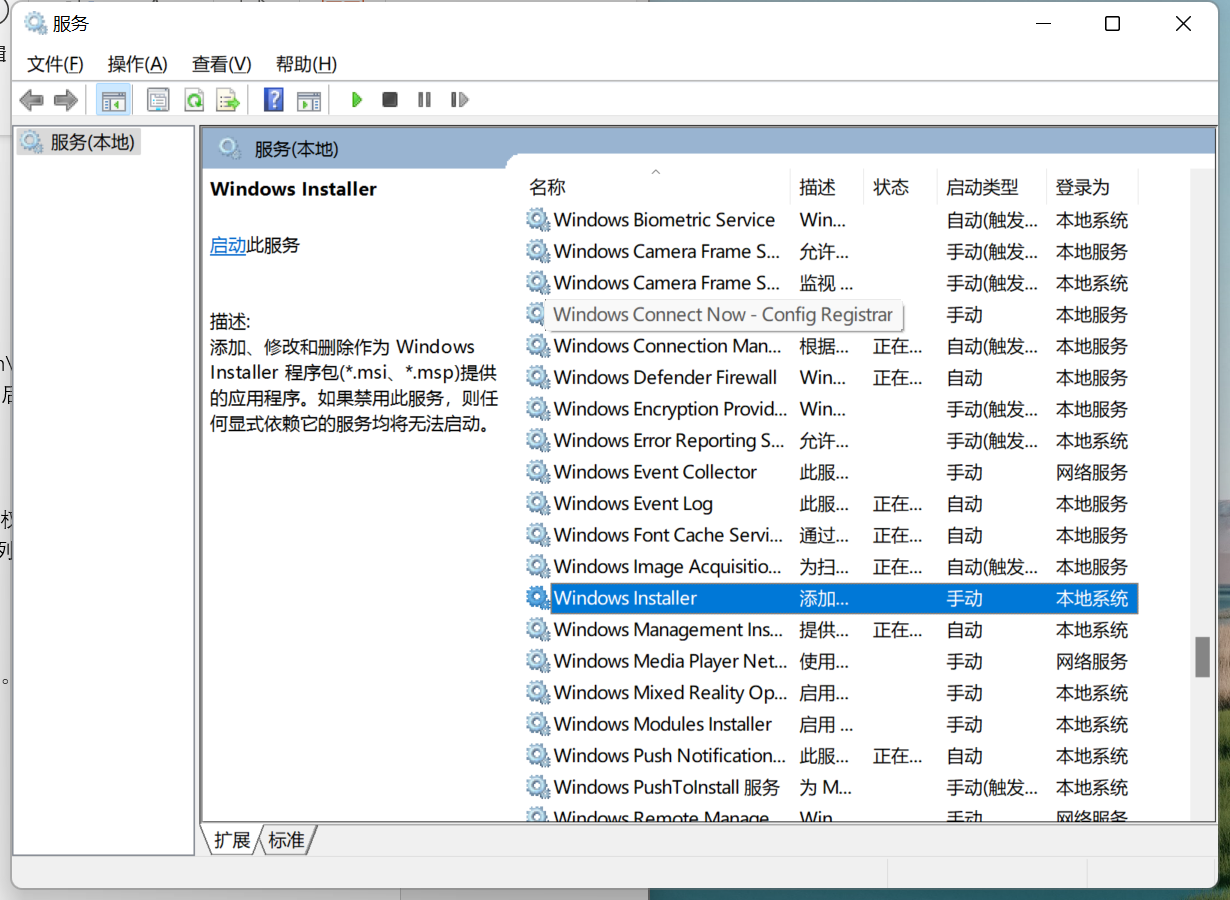Select the Windows PushToInstall 服务 row
This screenshot has height=900, width=1230.
click(x=830, y=787)
